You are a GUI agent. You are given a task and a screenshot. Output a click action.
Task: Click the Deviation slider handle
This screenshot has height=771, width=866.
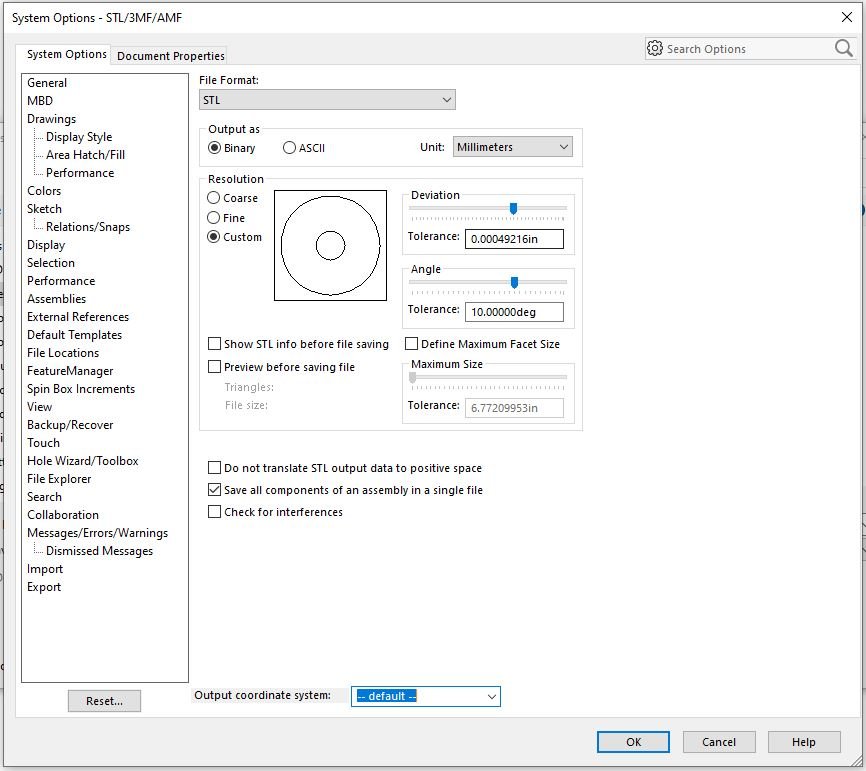pyautogui.click(x=513, y=208)
